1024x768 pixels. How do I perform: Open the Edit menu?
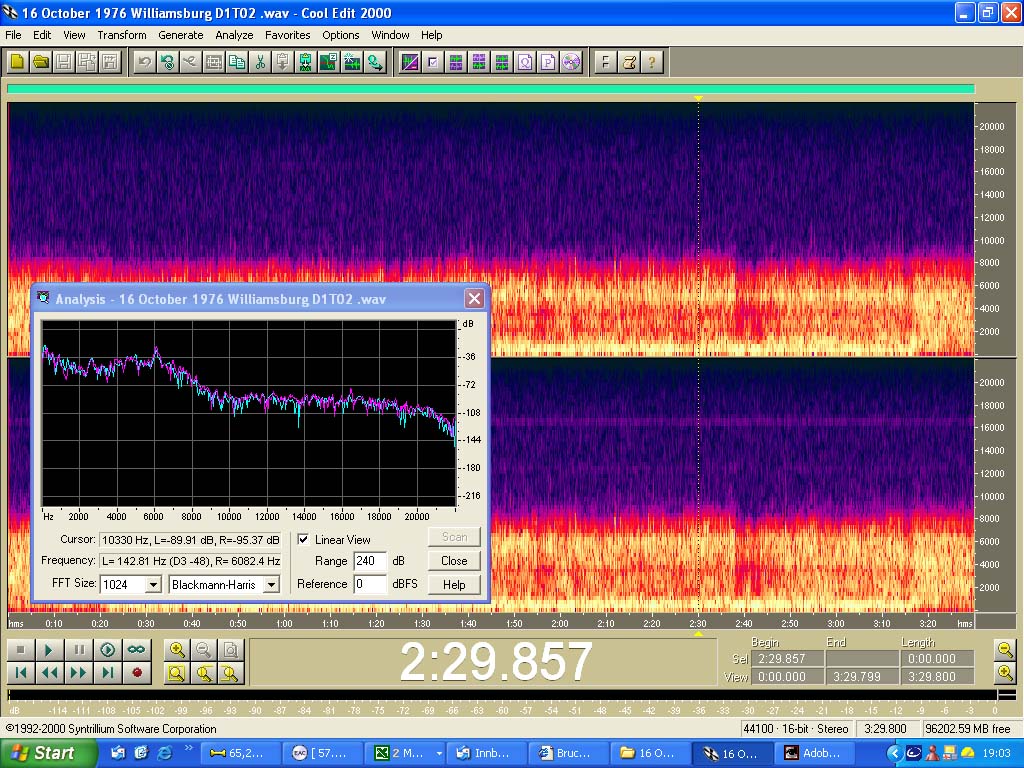[42, 35]
